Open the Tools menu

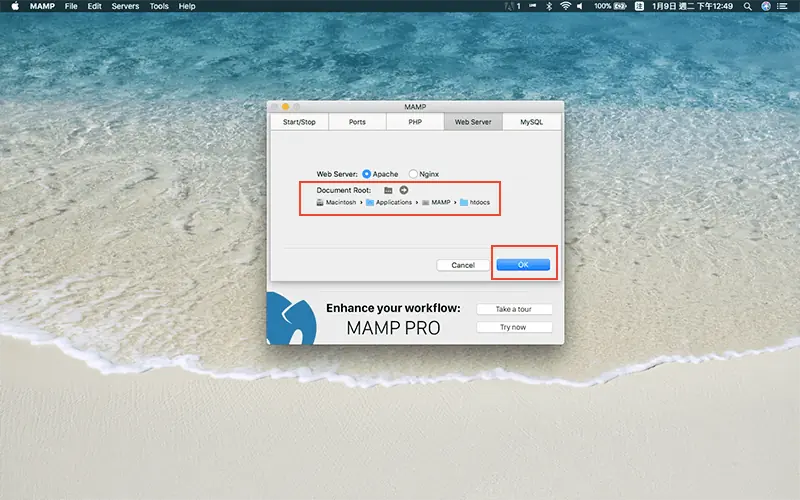[159, 6]
